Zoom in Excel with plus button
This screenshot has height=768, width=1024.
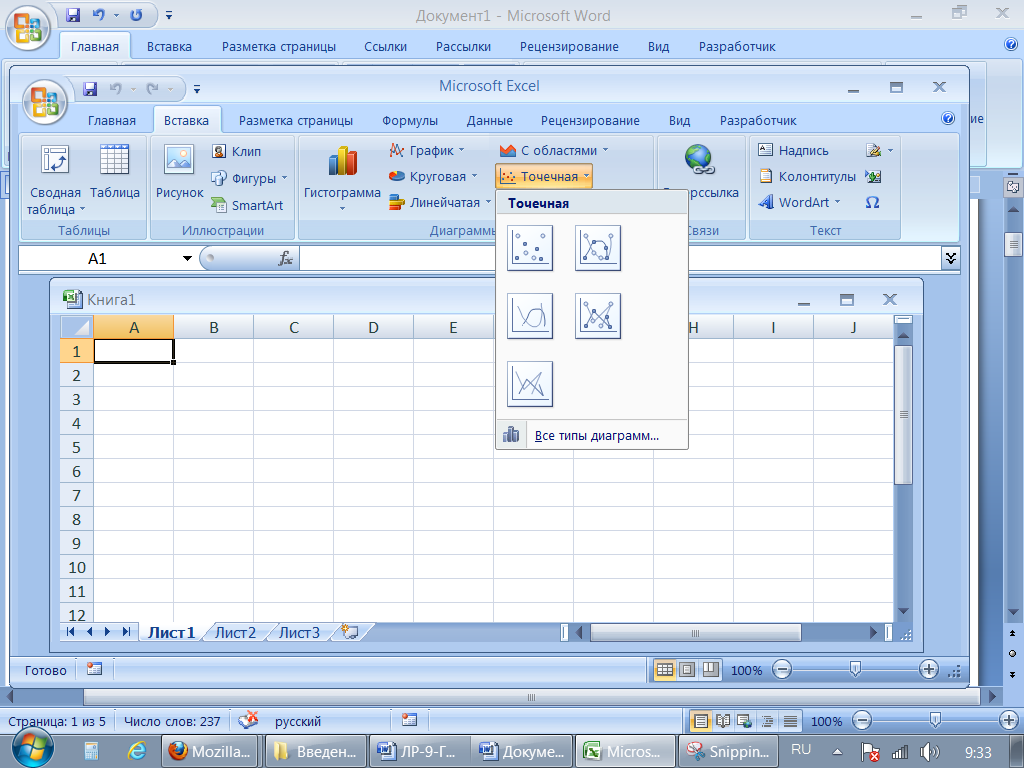[x=929, y=669]
